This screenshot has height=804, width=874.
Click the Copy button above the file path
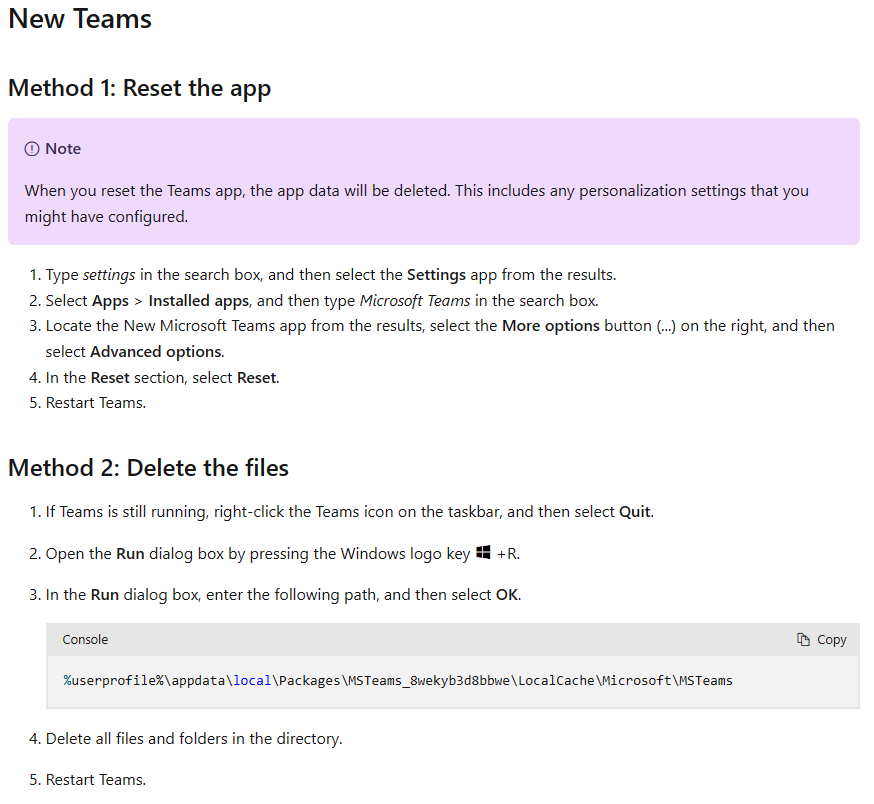821,639
